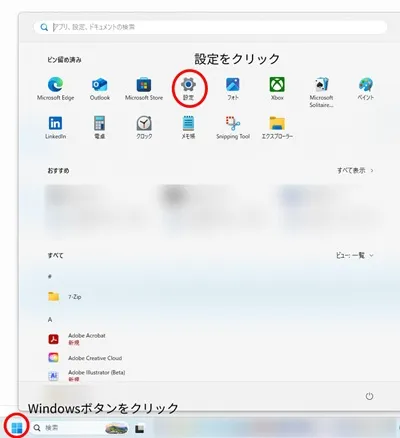Screen dimensions: 400x438
Task: Open エクスプローラー (File Explorer)
Action: 277,127
